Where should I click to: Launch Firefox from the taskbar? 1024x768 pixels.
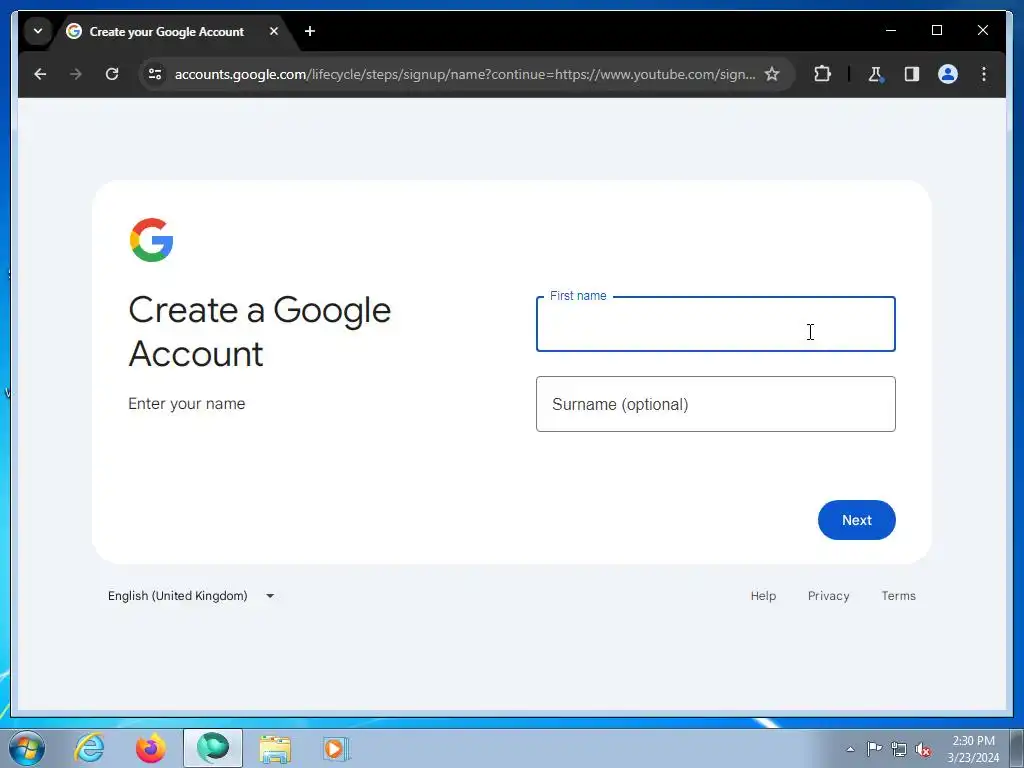[x=151, y=748]
